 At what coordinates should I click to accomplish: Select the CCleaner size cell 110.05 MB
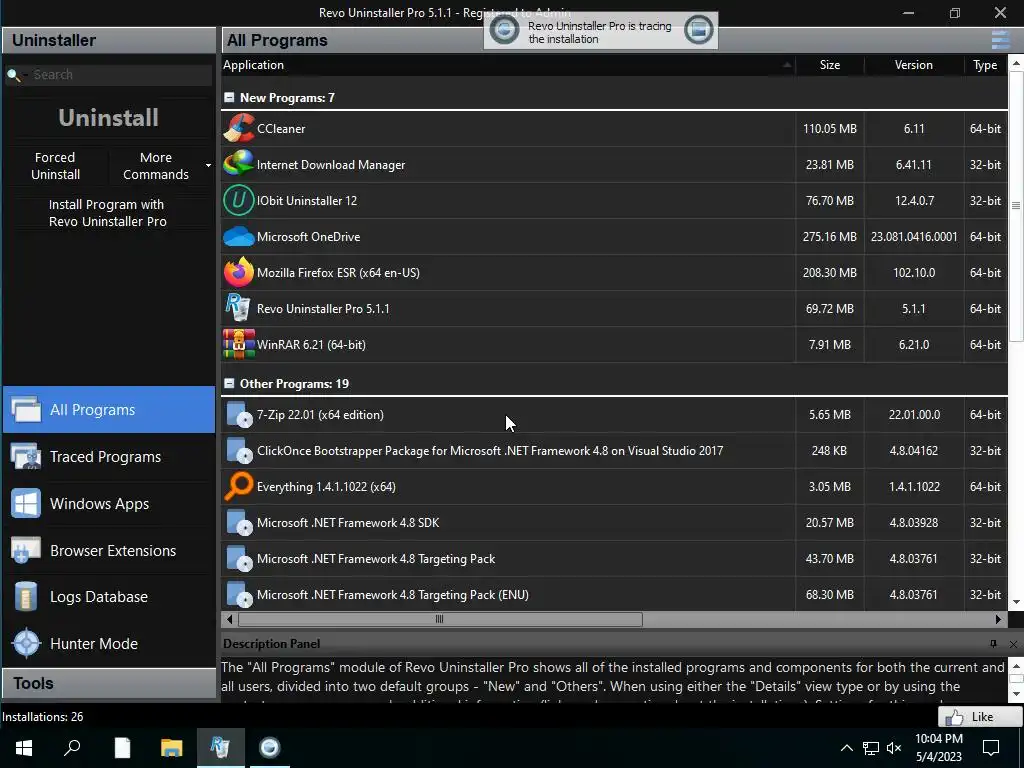(x=829, y=129)
